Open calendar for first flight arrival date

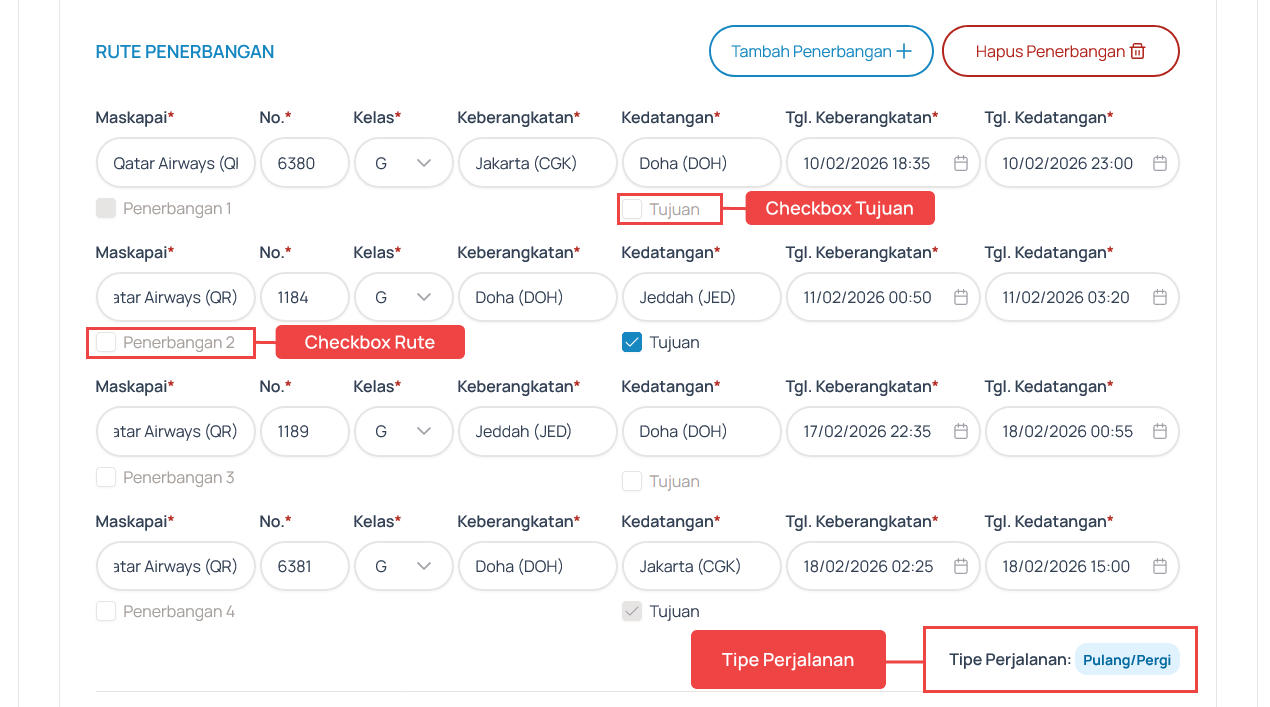1160,162
